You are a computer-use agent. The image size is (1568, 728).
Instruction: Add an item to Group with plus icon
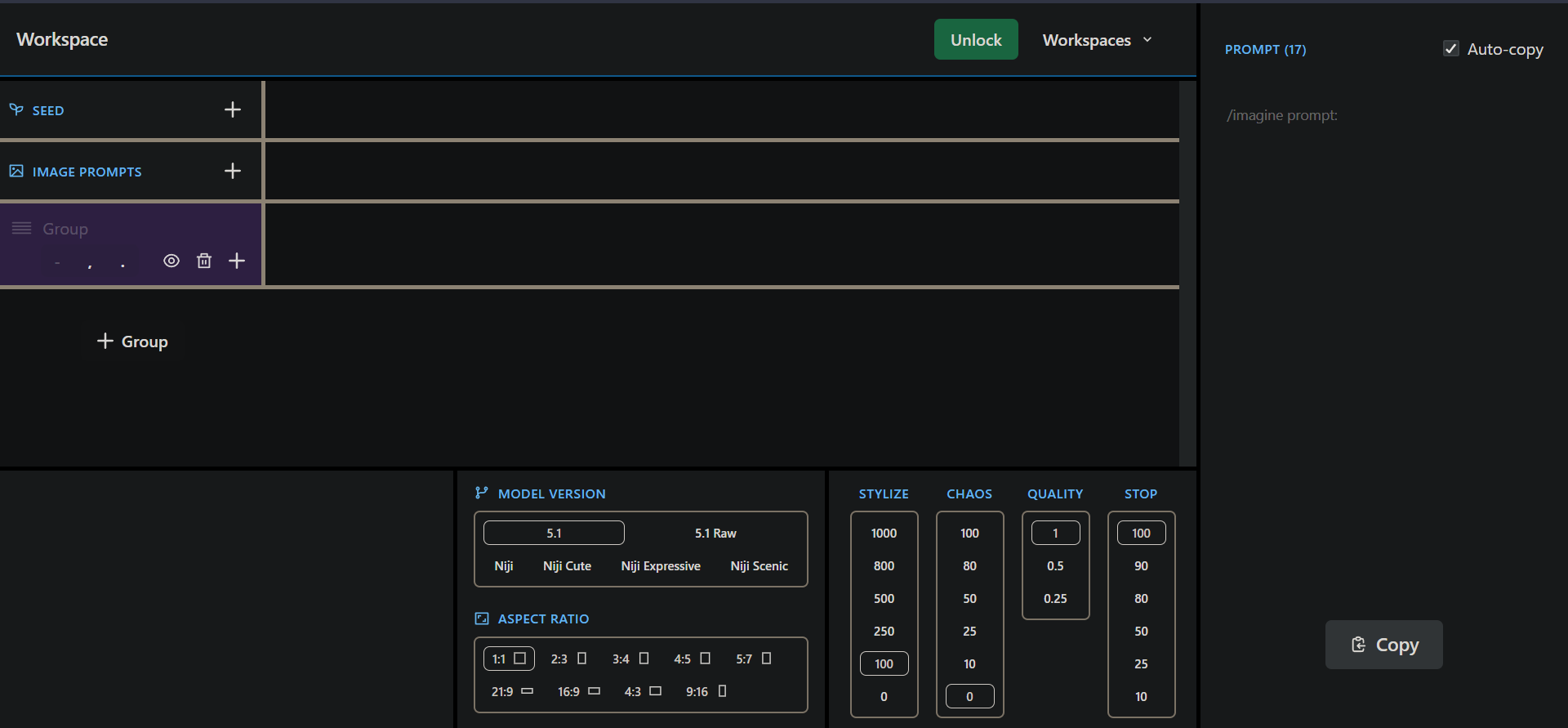(237, 261)
